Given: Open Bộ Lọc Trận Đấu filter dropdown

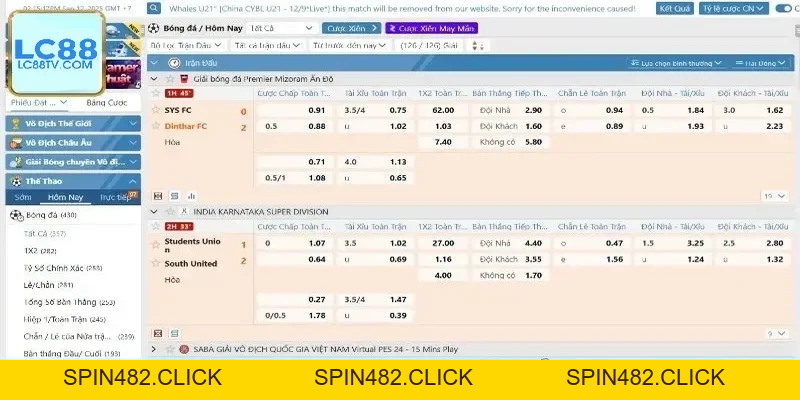Looking at the screenshot, I should [186, 45].
